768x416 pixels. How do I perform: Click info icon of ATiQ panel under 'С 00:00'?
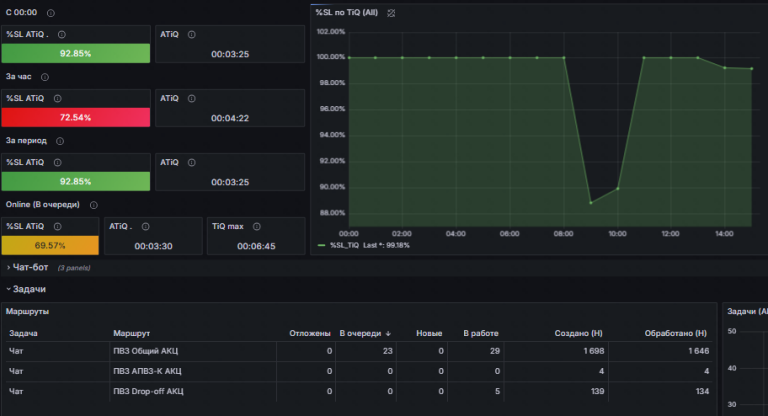pyautogui.click(x=192, y=35)
